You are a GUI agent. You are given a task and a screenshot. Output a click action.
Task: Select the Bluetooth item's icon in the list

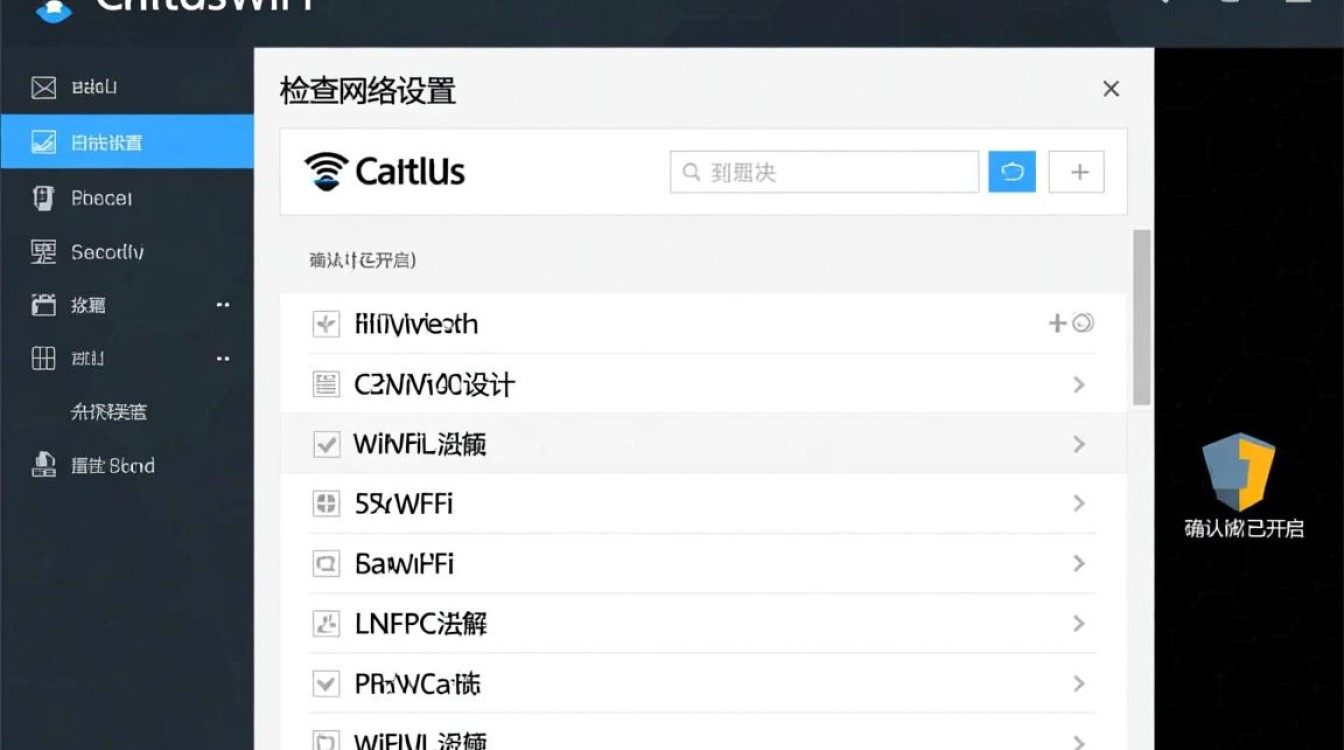click(325, 323)
